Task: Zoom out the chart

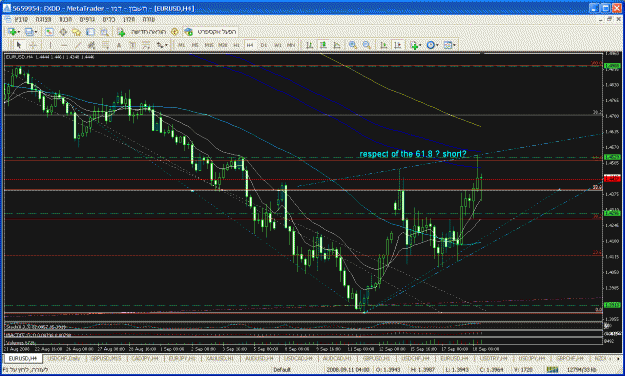Action: click(x=367, y=45)
